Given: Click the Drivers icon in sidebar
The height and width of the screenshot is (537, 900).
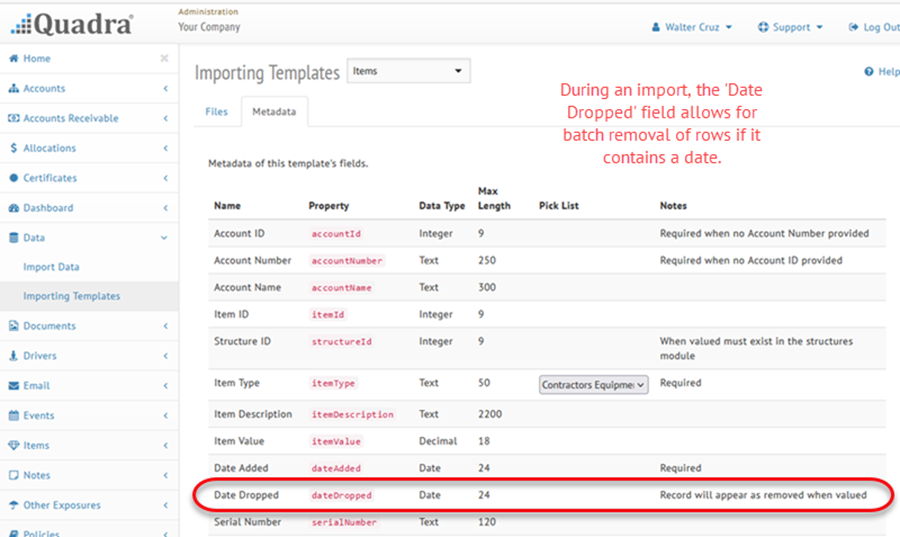Looking at the screenshot, I should tap(14, 356).
